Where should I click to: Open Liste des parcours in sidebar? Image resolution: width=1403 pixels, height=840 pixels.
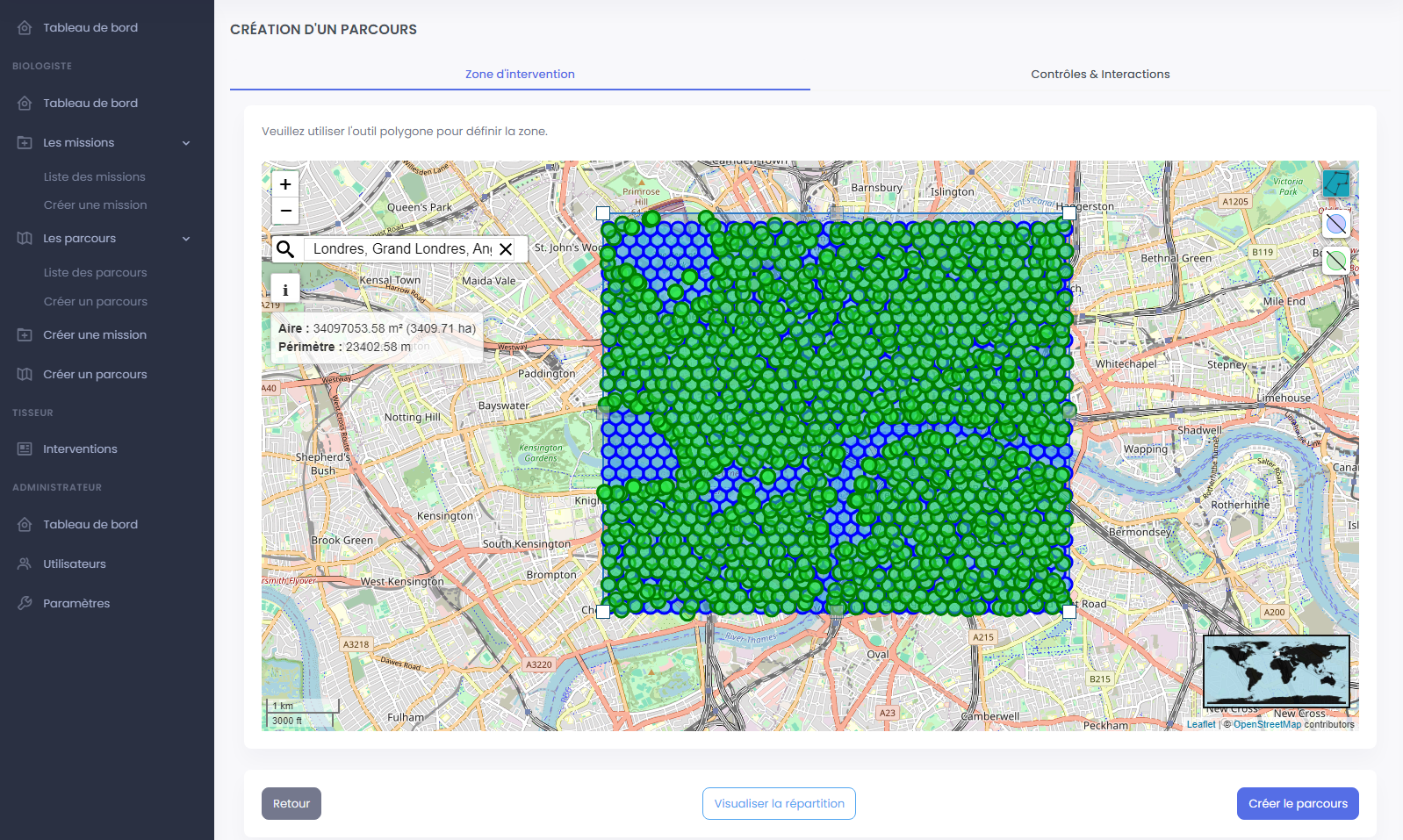click(x=95, y=272)
